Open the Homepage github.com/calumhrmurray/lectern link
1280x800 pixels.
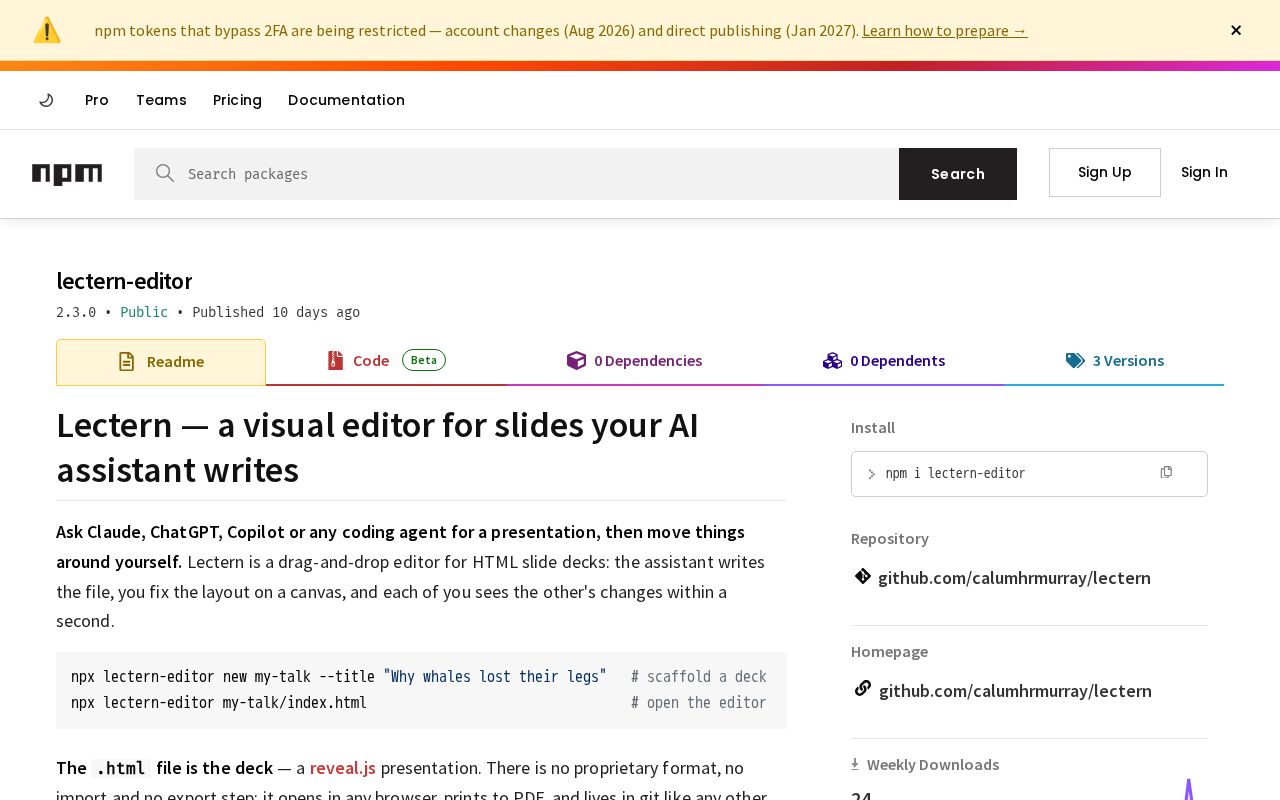1015,691
